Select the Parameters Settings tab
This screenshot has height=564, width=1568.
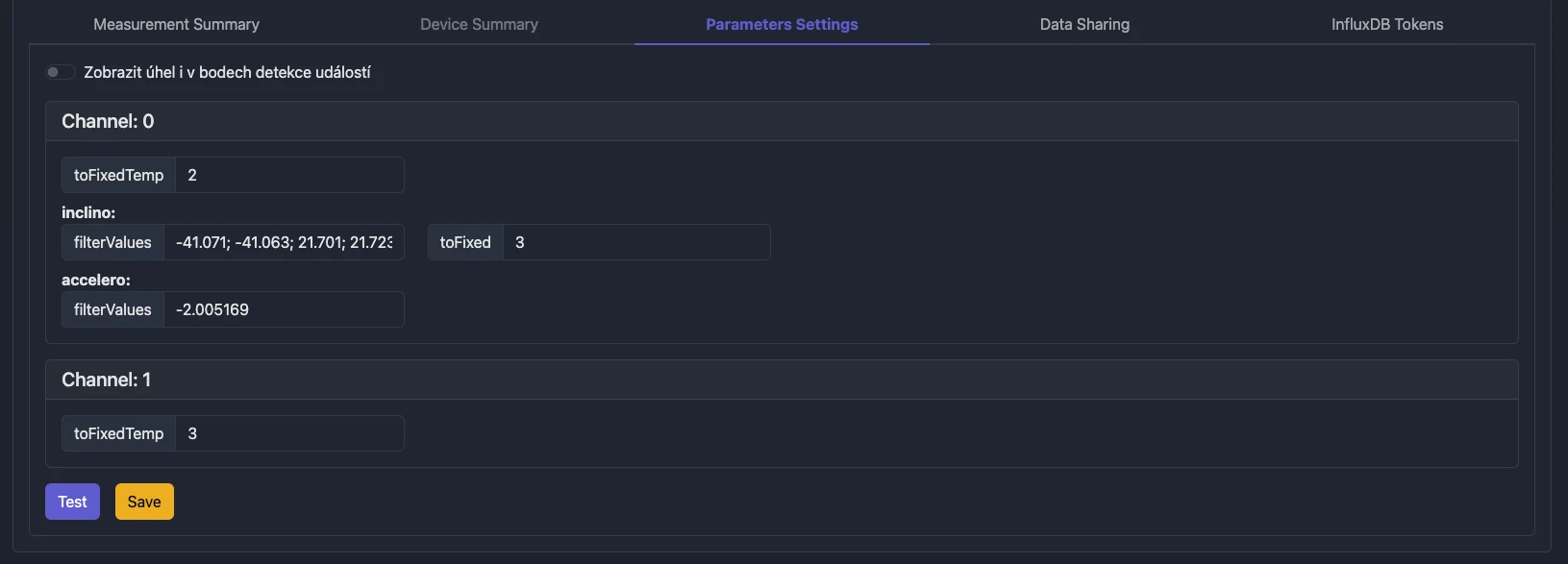point(782,24)
